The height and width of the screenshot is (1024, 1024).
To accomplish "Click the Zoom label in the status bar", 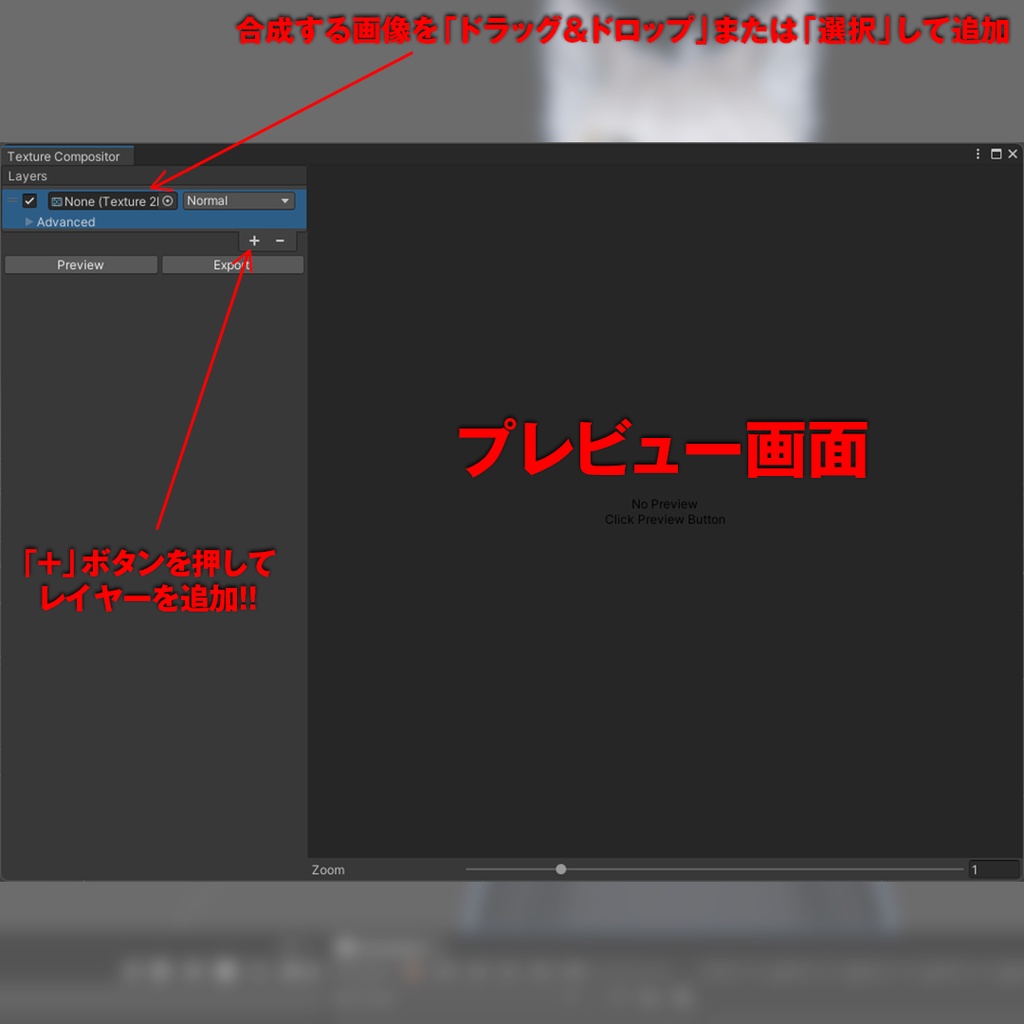I will pyautogui.click(x=326, y=869).
